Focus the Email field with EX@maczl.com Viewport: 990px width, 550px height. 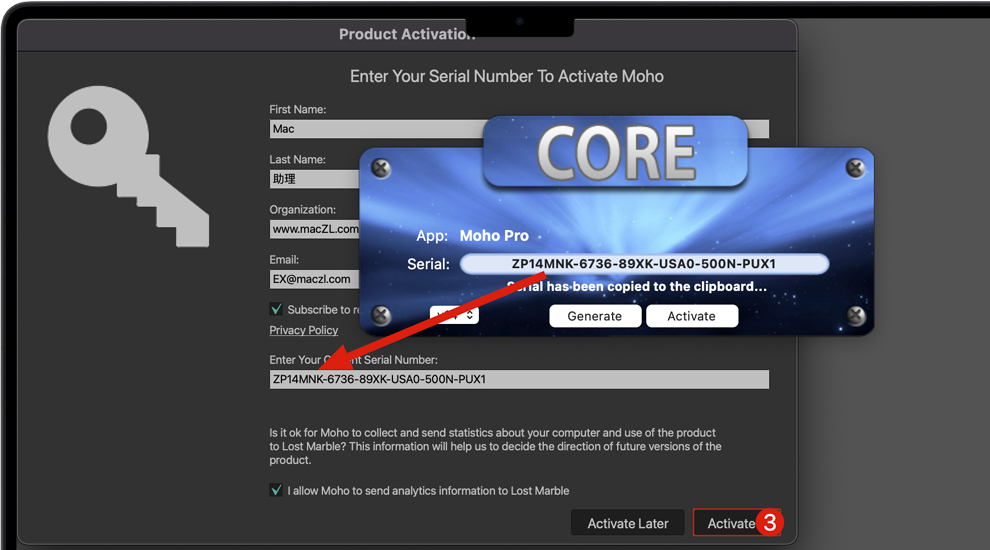point(314,279)
